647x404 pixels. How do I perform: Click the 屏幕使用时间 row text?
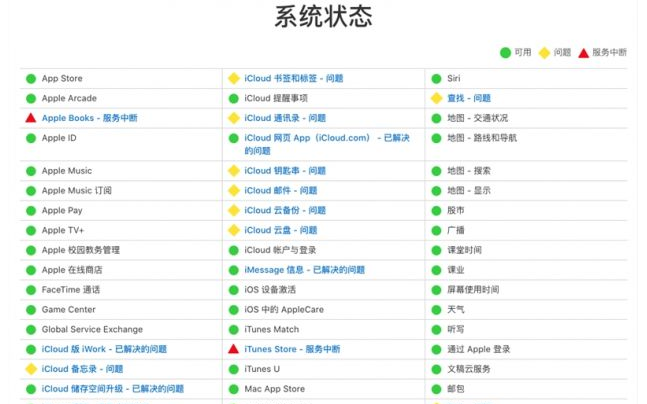[x=473, y=290]
